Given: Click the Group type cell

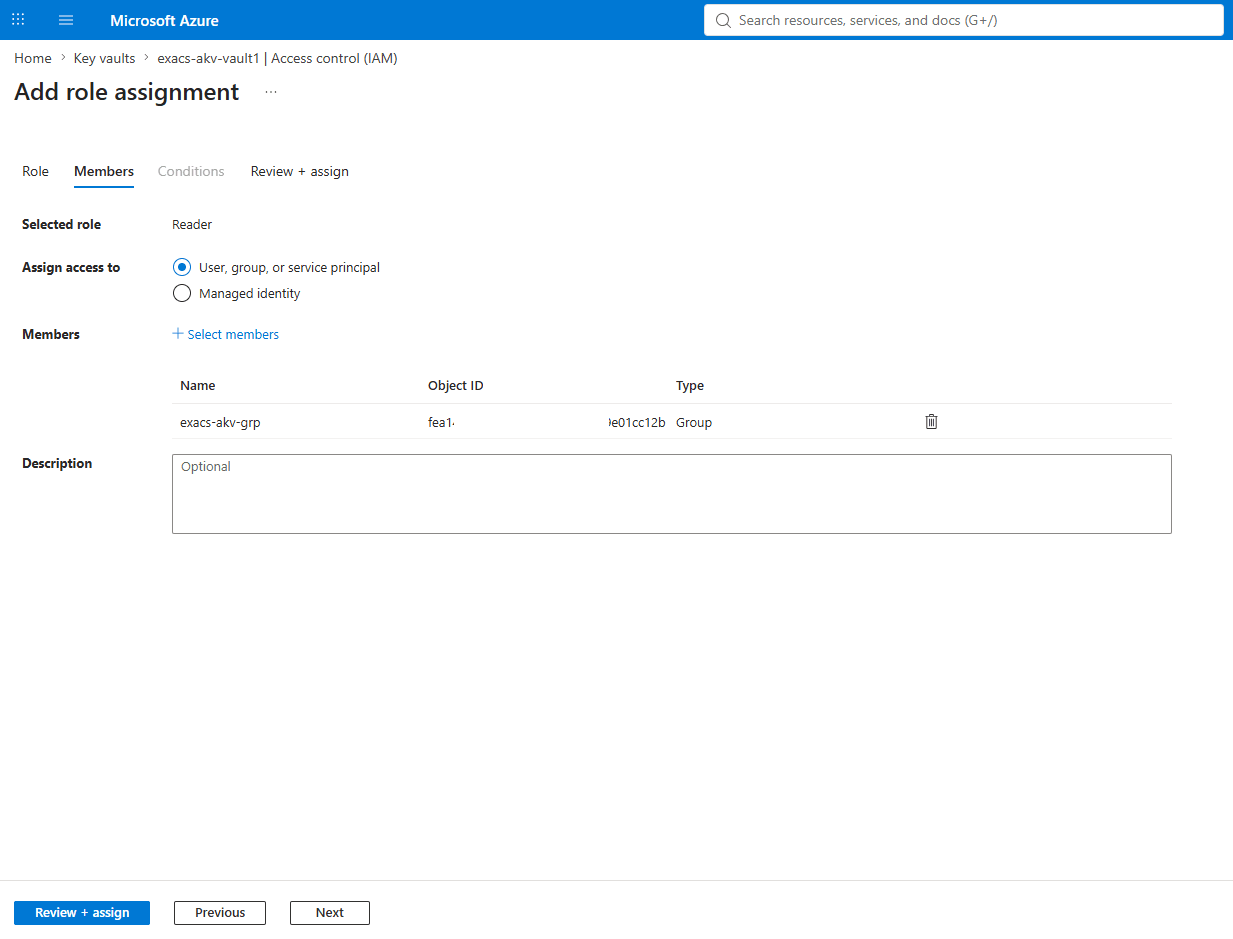Looking at the screenshot, I should [694, 422].
